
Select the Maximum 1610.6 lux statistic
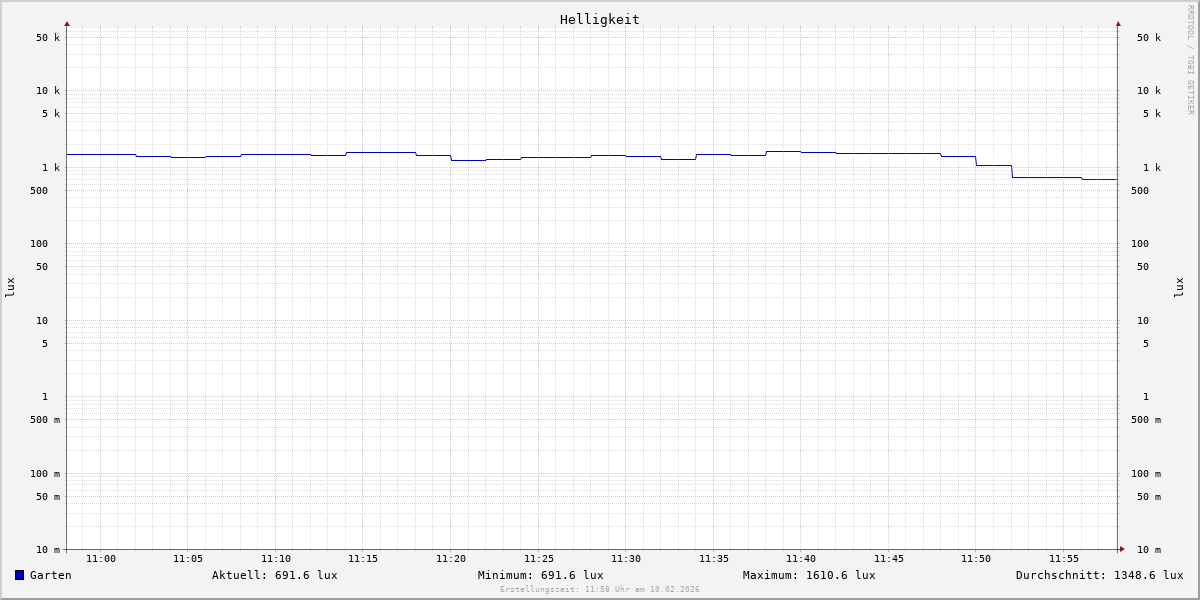808,575
